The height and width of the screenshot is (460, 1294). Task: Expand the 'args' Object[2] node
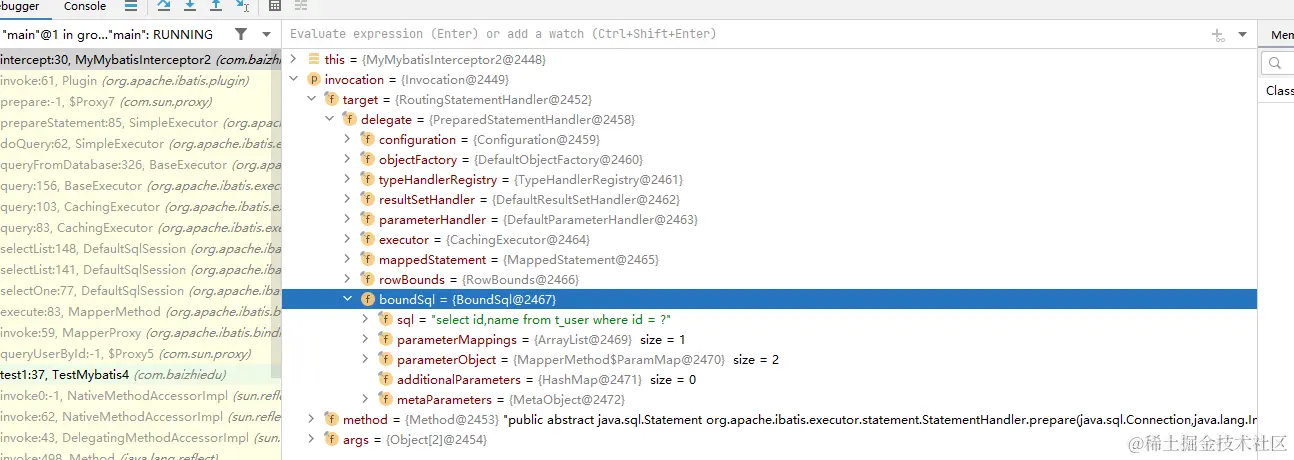point(311,440)
